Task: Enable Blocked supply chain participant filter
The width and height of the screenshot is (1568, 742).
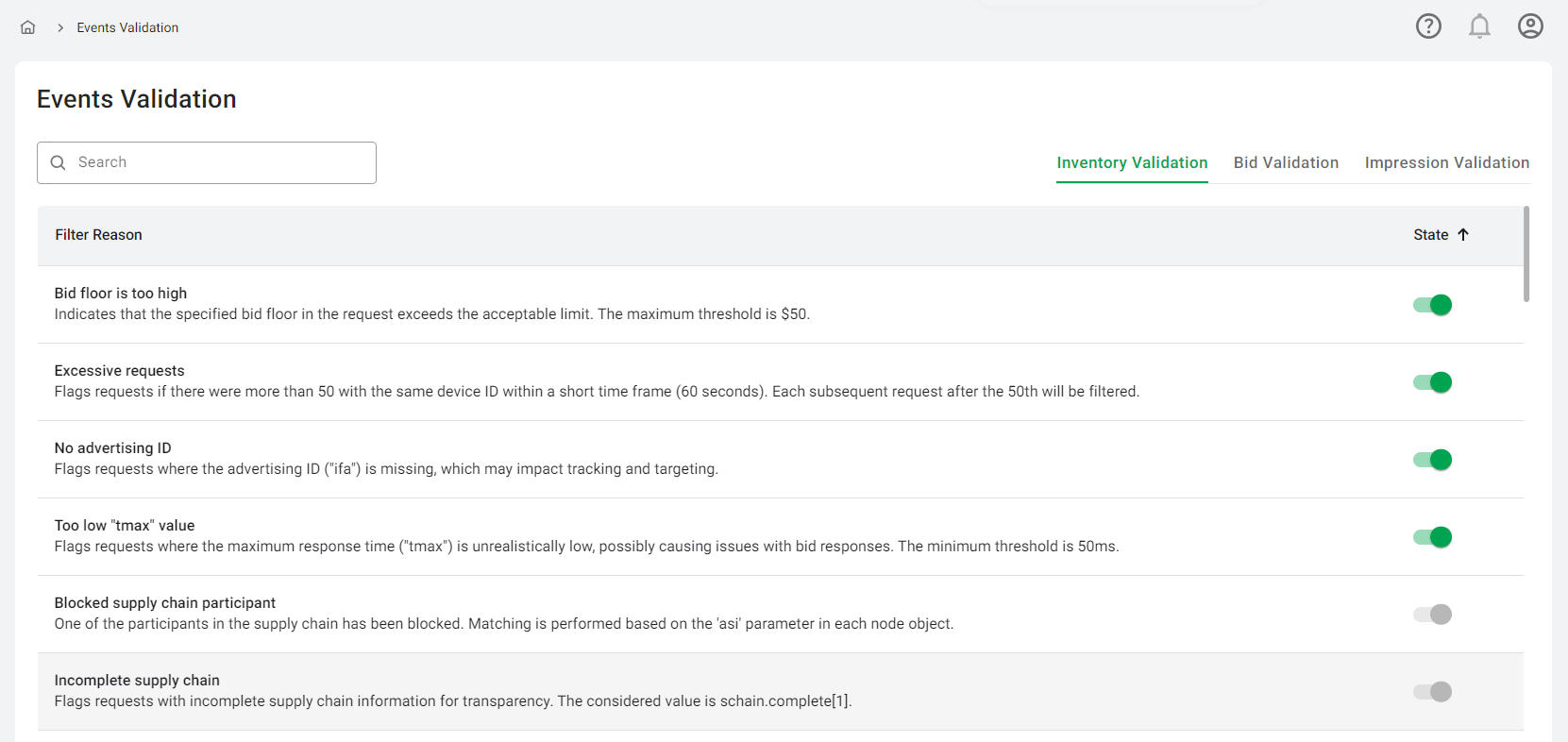Action: point(1432,615)
